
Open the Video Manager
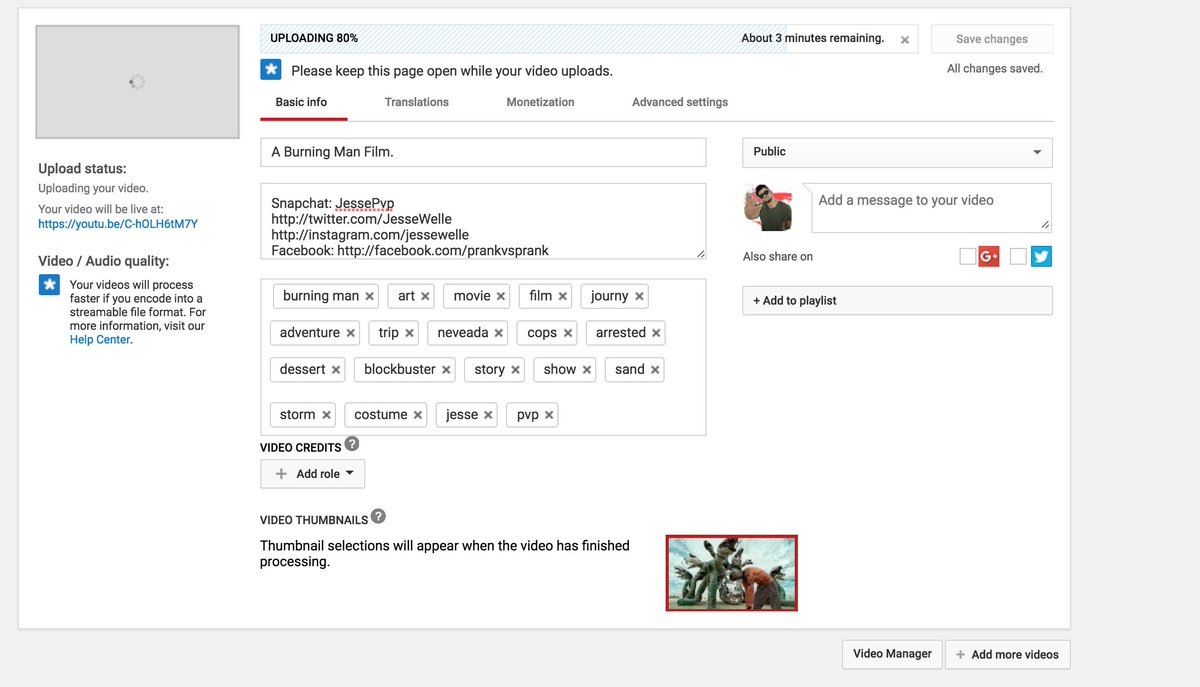coord(892,654)
